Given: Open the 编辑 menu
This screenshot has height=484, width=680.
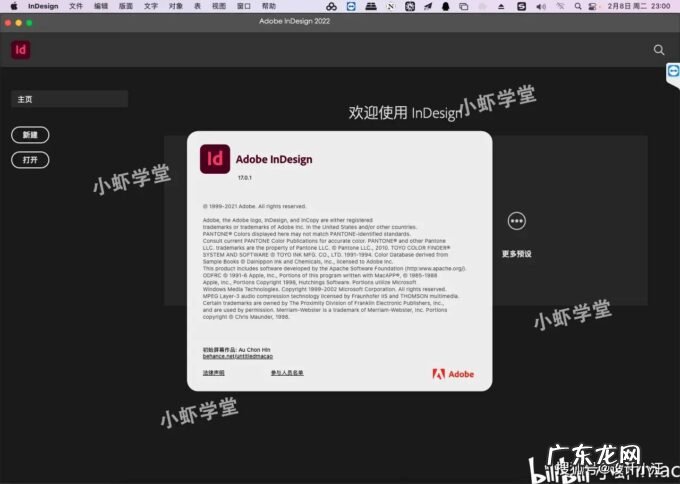Looking at the screenshot, I should coord(101,6).
